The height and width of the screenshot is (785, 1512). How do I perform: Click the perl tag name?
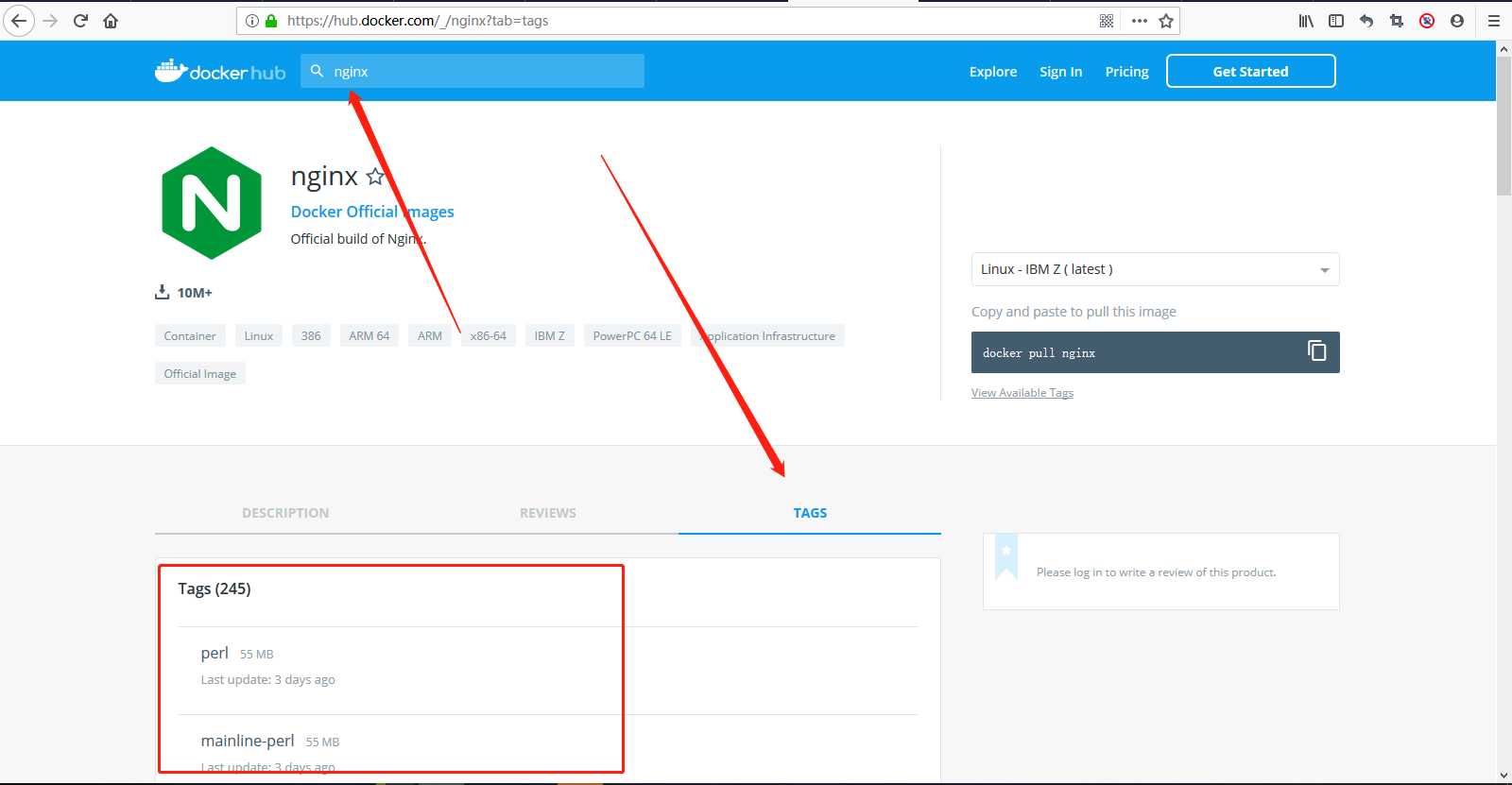[x=215, y=653]
